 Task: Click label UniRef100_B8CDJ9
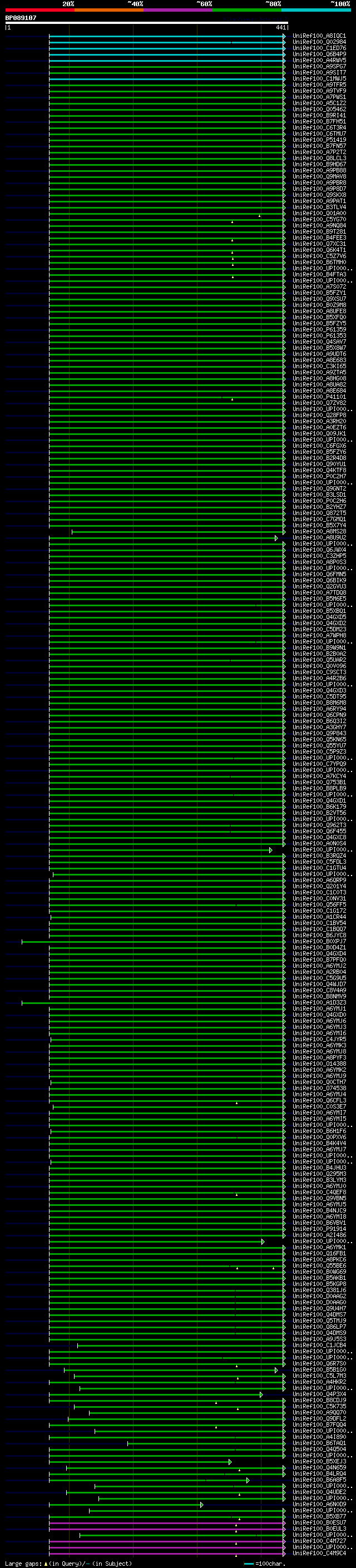click(x=319, y=1400)
